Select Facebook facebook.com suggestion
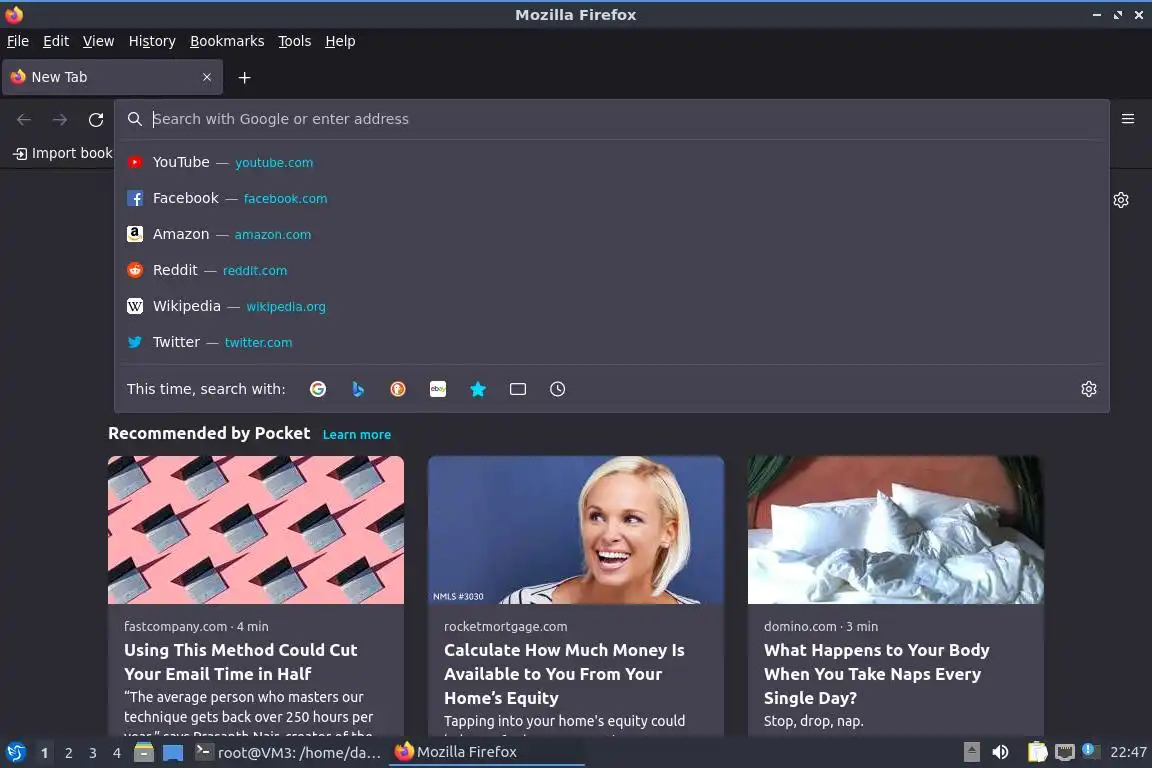The height and width of the screenshot is (768, 1152). [x=612, y=198]
